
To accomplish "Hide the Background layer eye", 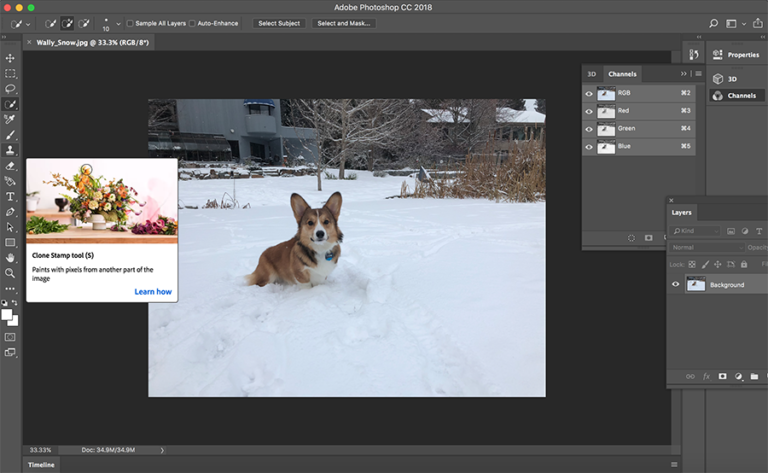I will tap(675, 284).
